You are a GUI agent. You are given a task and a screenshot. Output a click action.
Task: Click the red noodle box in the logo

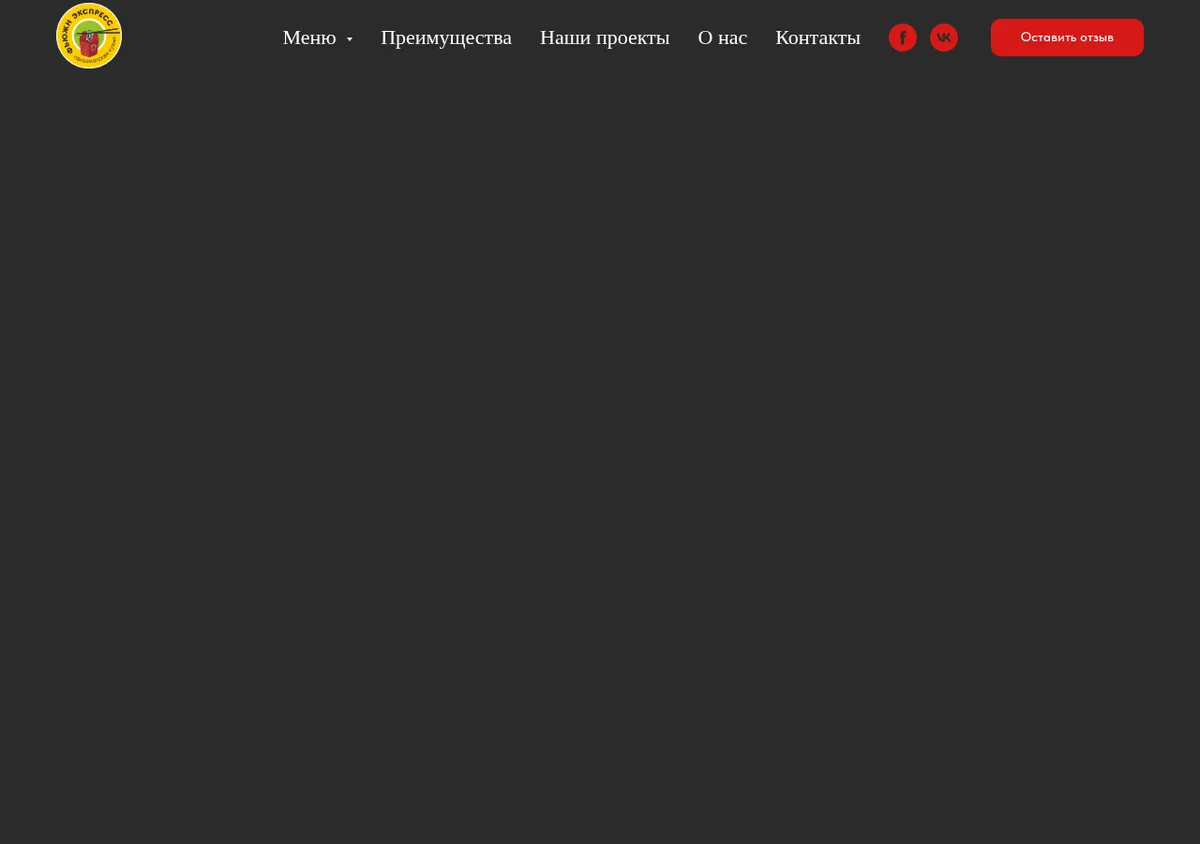pos(91,42)
